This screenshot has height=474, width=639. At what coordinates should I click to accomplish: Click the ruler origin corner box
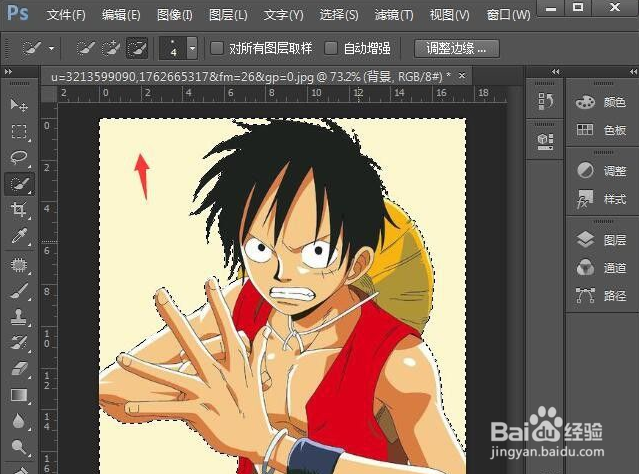[x=49, y=94]
